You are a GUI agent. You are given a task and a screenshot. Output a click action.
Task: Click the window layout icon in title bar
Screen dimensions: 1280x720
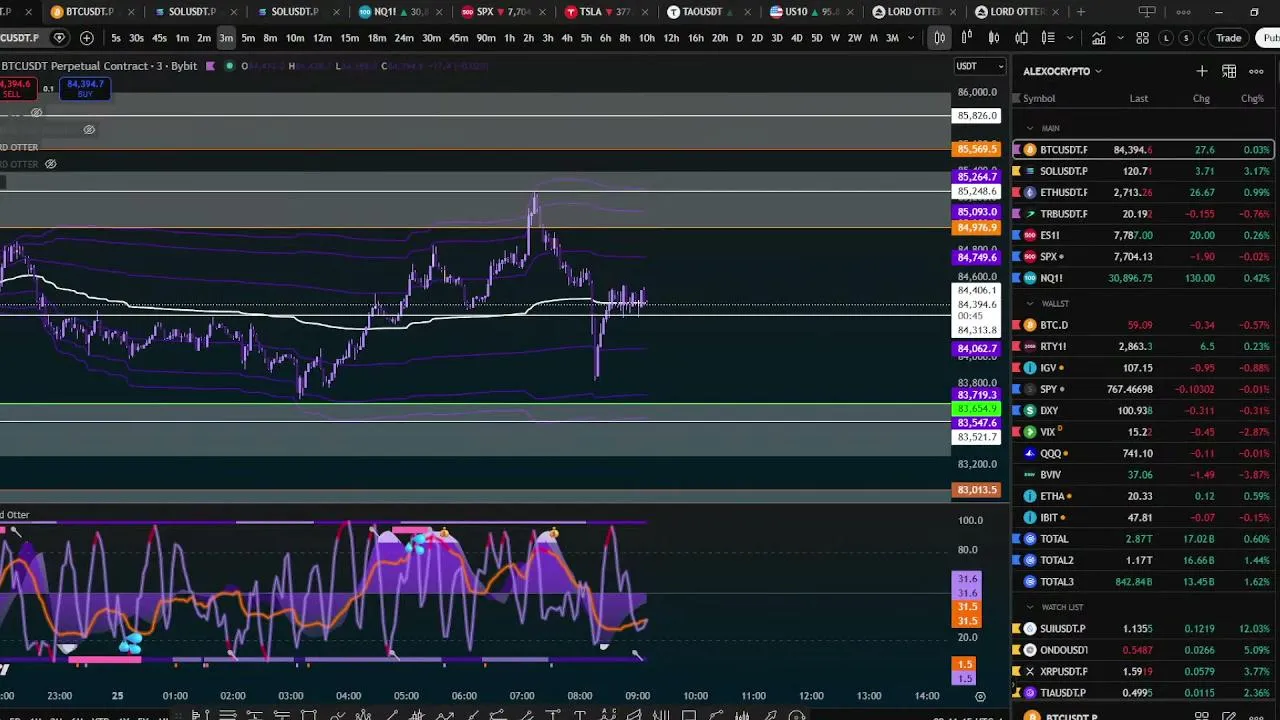(x=1147, y=12)
